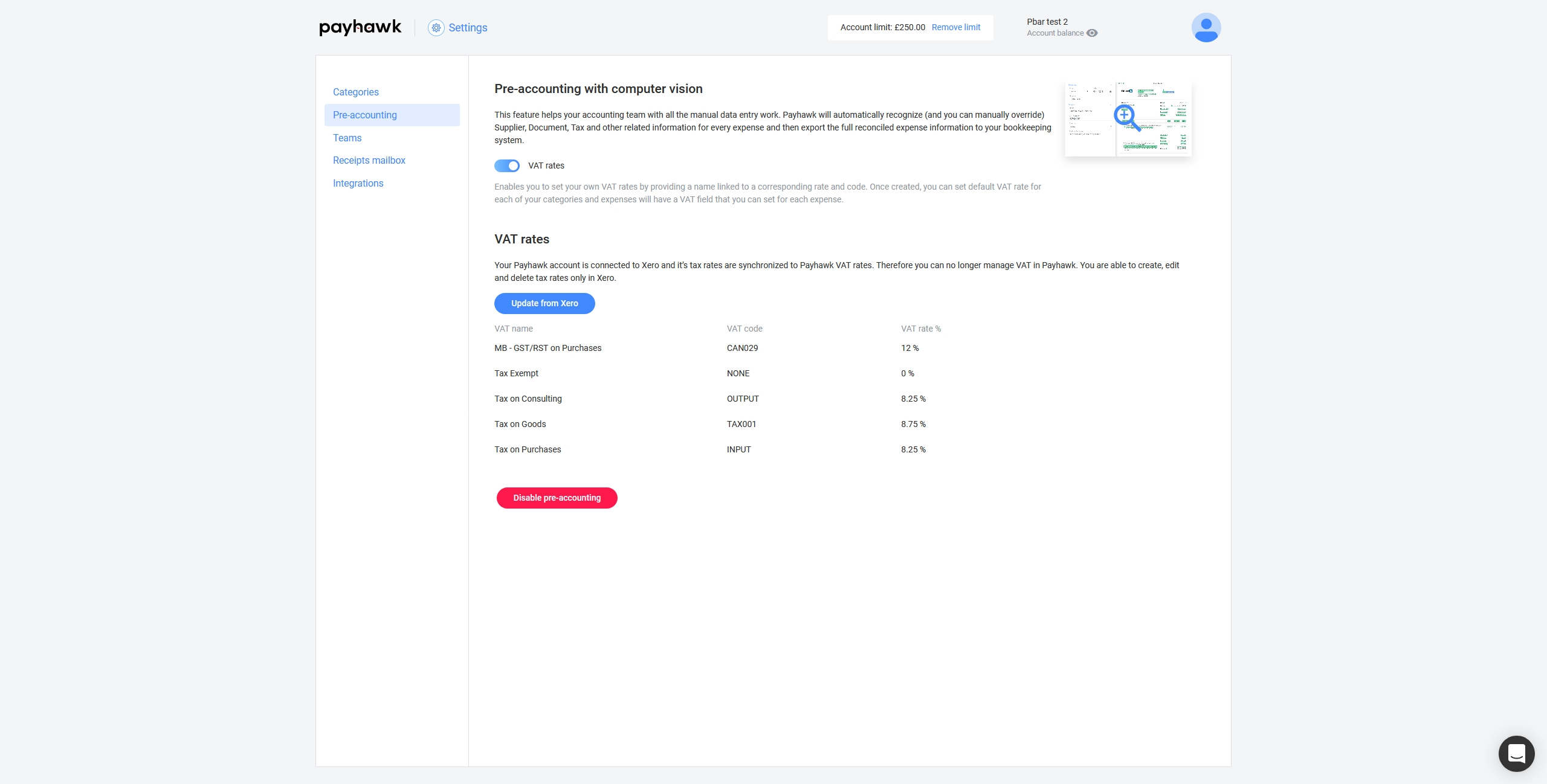Click the Settings header link
This screenshot has width=1547, height=784.
point(468,28)
